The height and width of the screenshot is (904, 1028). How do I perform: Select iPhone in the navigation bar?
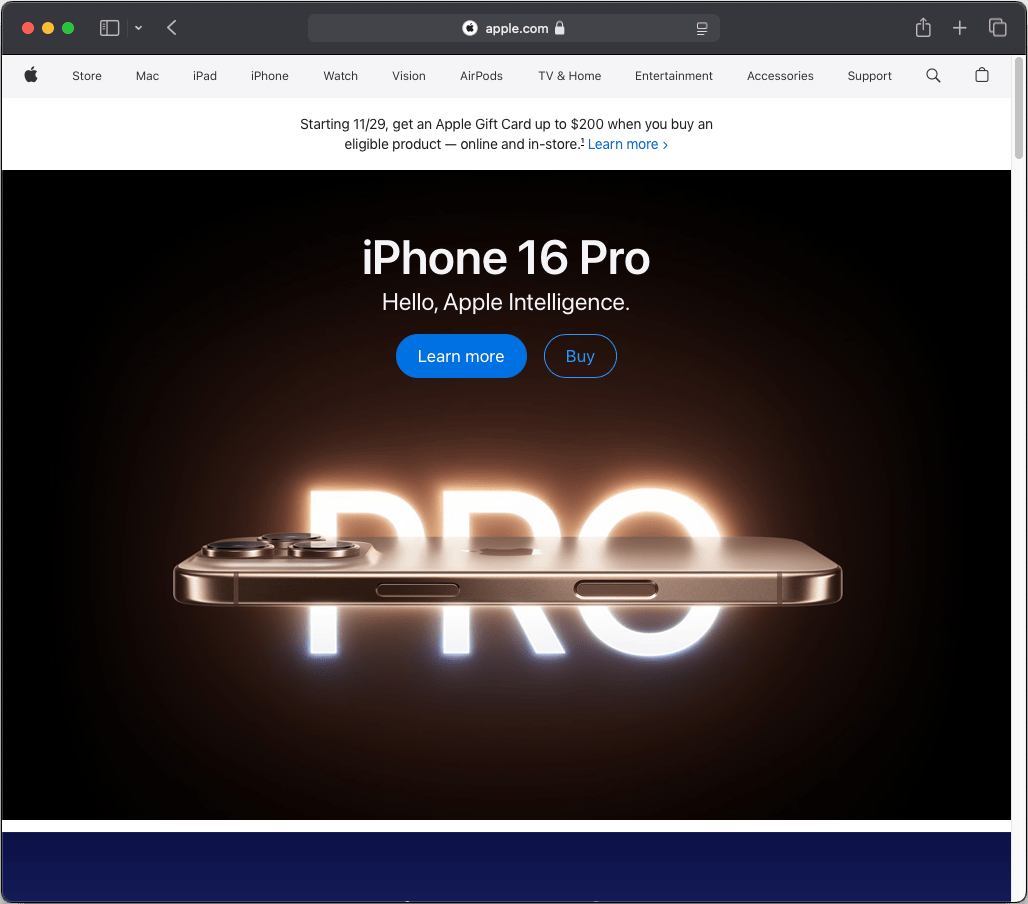click(270, 76)
